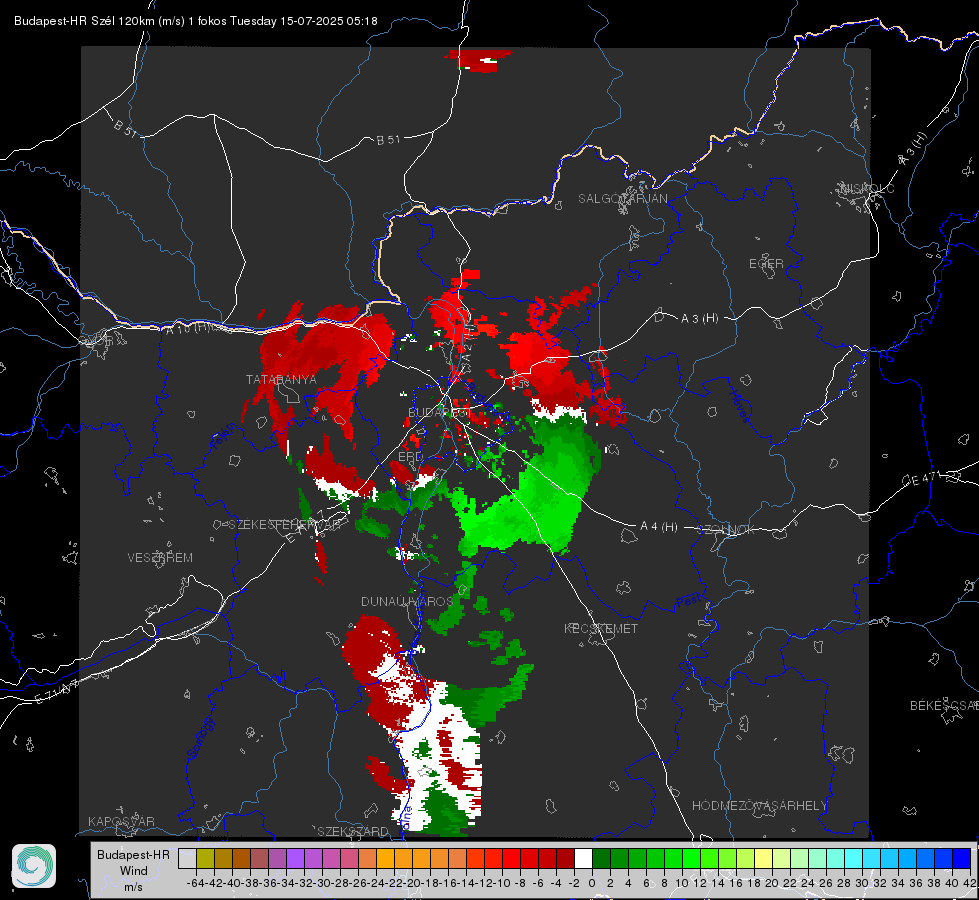Click the white swatch between -2 and 0

pos(583,858)
